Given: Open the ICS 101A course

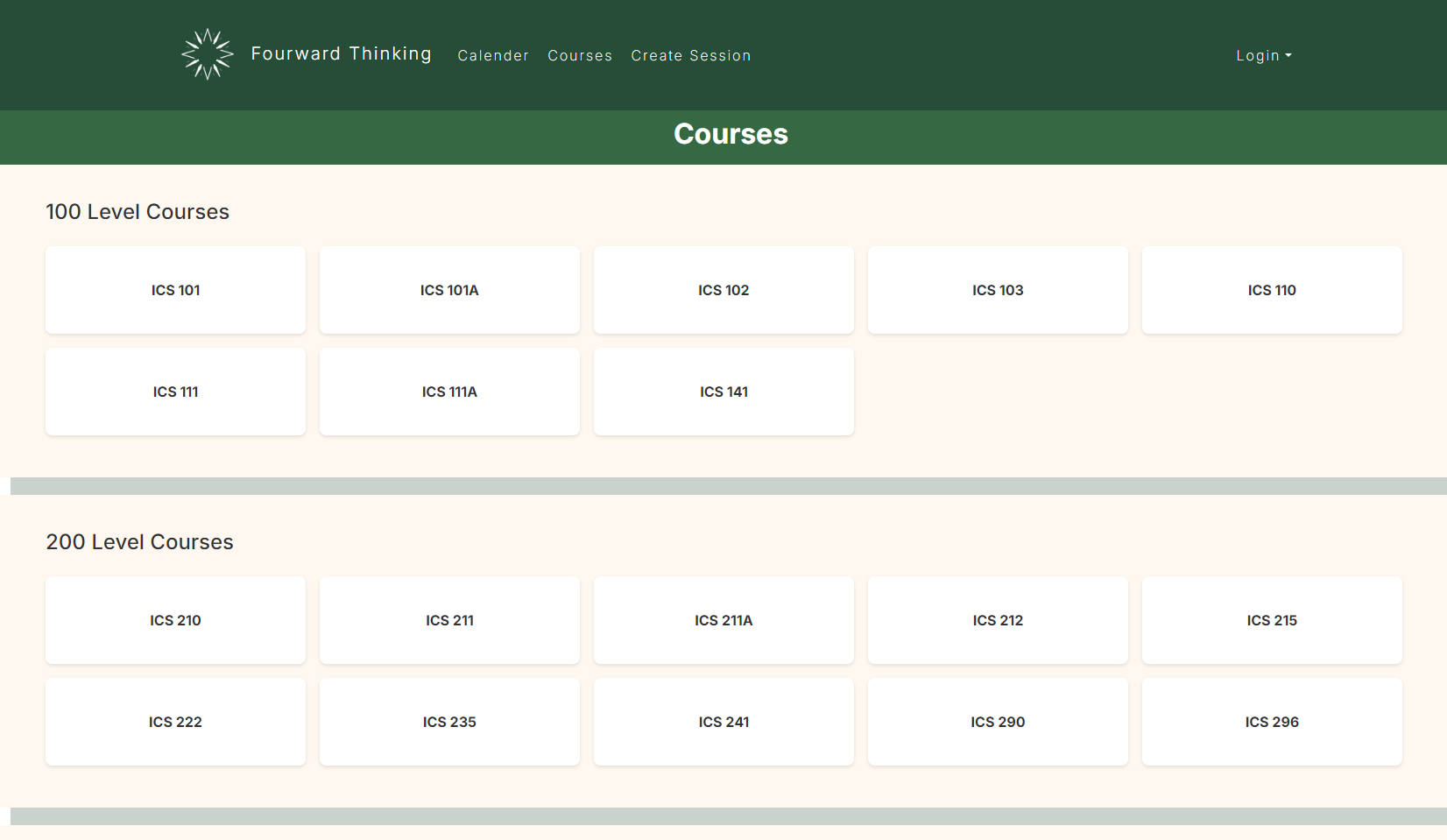Looking at the screenshot, I should pyautogui.click(x=449, y=290).
